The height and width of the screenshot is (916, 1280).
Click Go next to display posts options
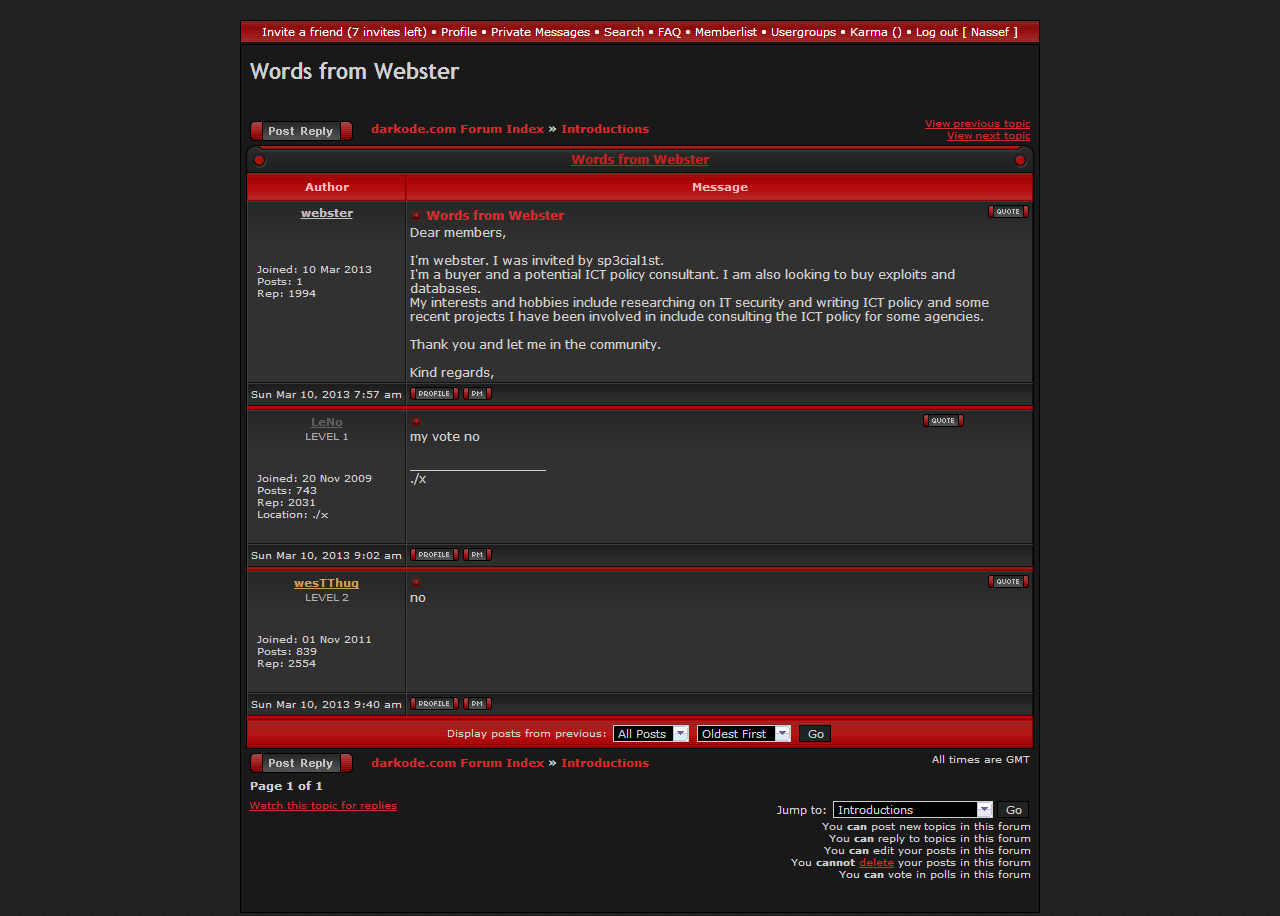(x=815, y=734)
